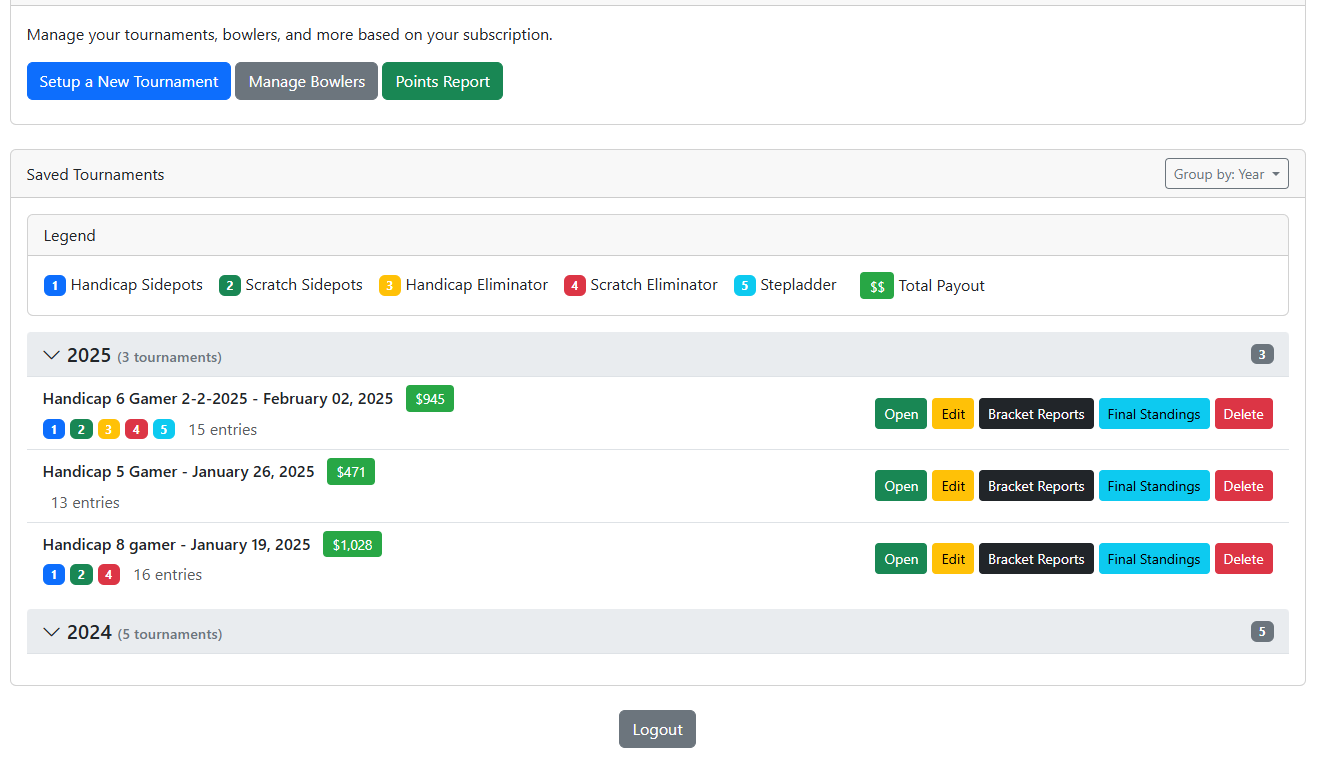This screenshot has width=1339, height=768.
Task: View the Points Report
Action: (x=442, y=81)
